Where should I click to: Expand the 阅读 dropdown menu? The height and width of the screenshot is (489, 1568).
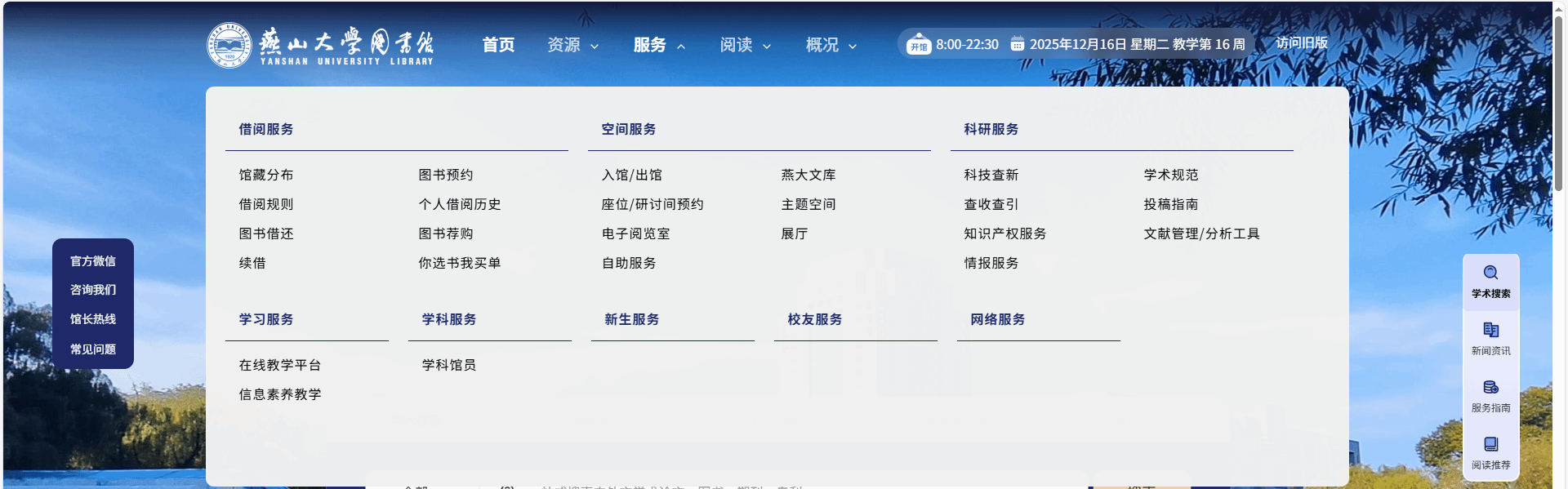pyautogui.click(x=745, y=45)
